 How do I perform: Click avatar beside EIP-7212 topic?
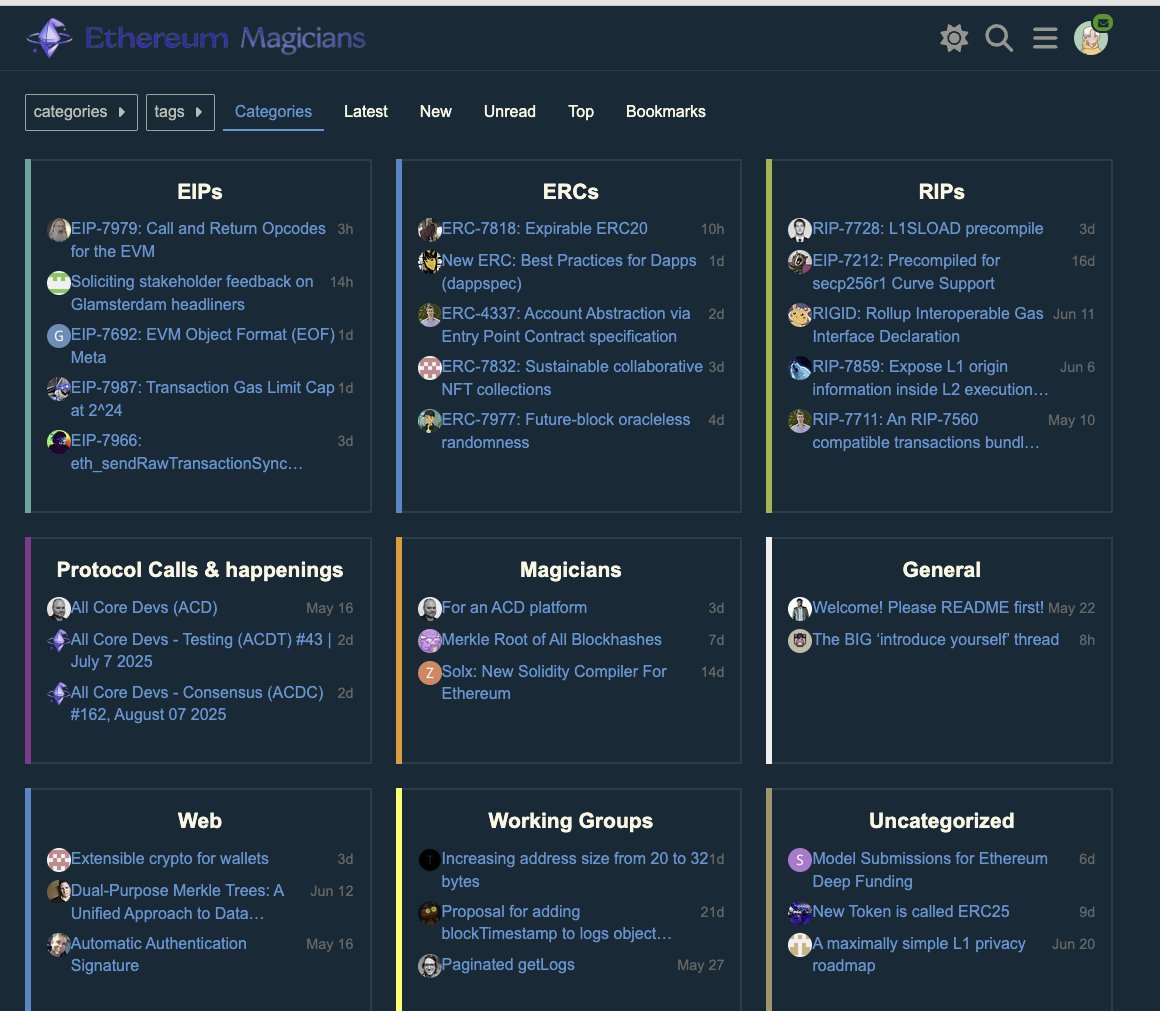800,261
